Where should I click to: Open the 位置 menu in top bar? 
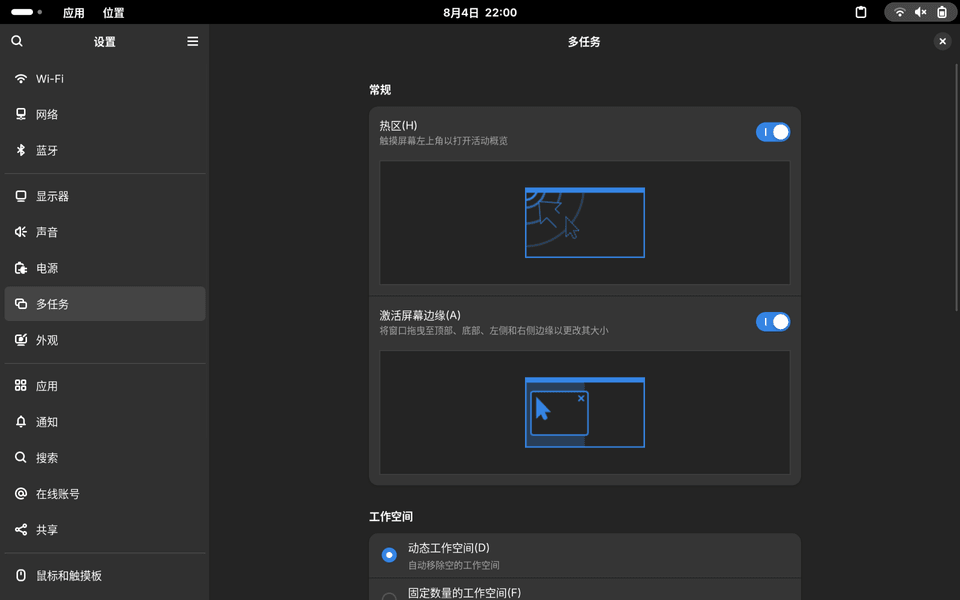coord(114,13)
